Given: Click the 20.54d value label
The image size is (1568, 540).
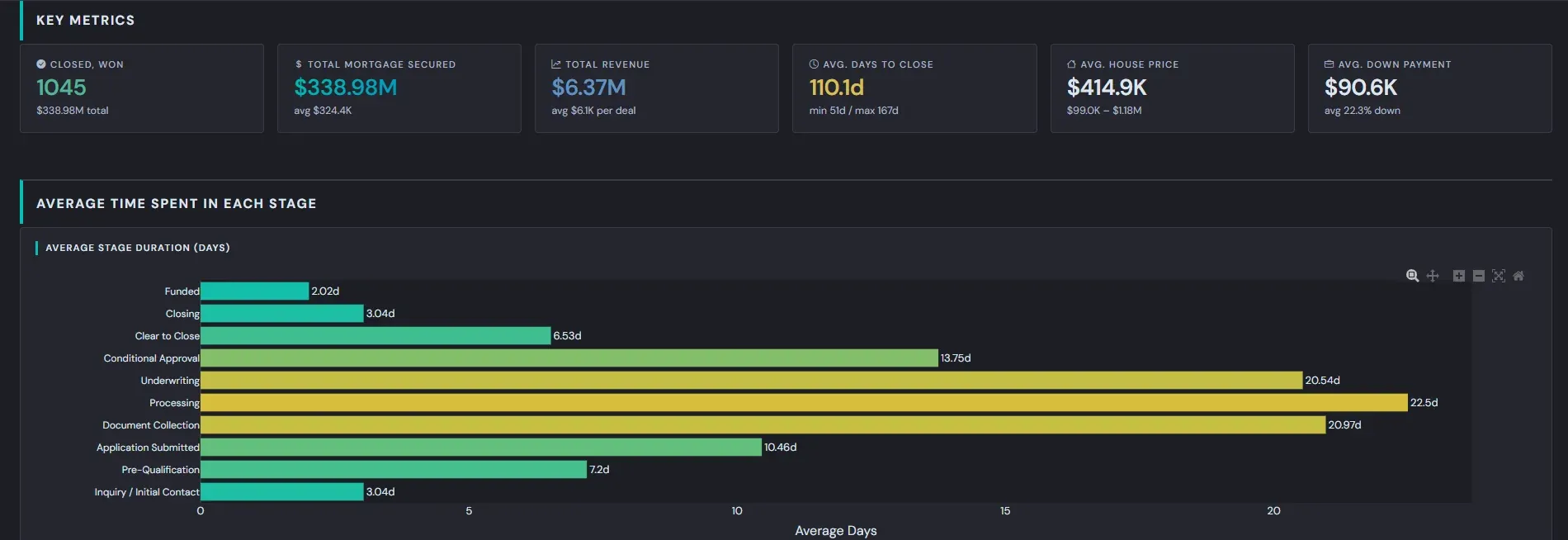Looking at the screenshot, I should tap(1322, 381).
